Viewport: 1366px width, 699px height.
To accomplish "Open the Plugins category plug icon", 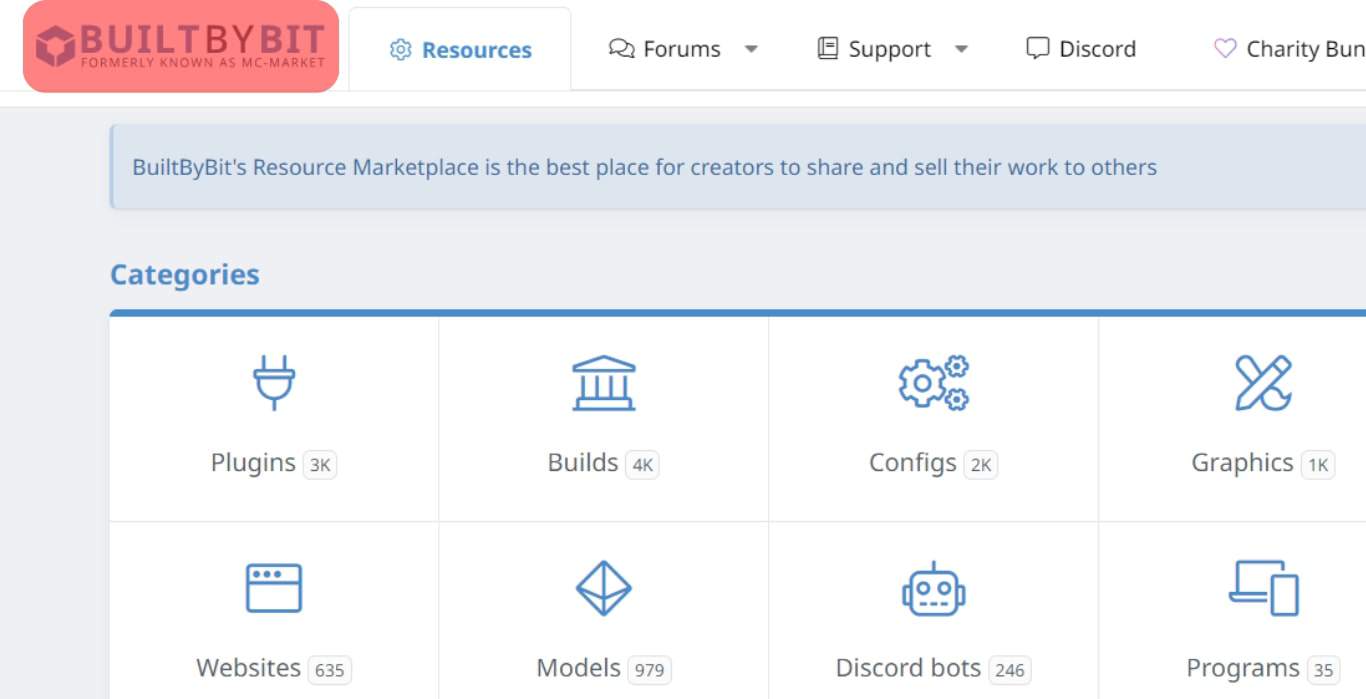I will pyautogui.click(x=273, y=383).
